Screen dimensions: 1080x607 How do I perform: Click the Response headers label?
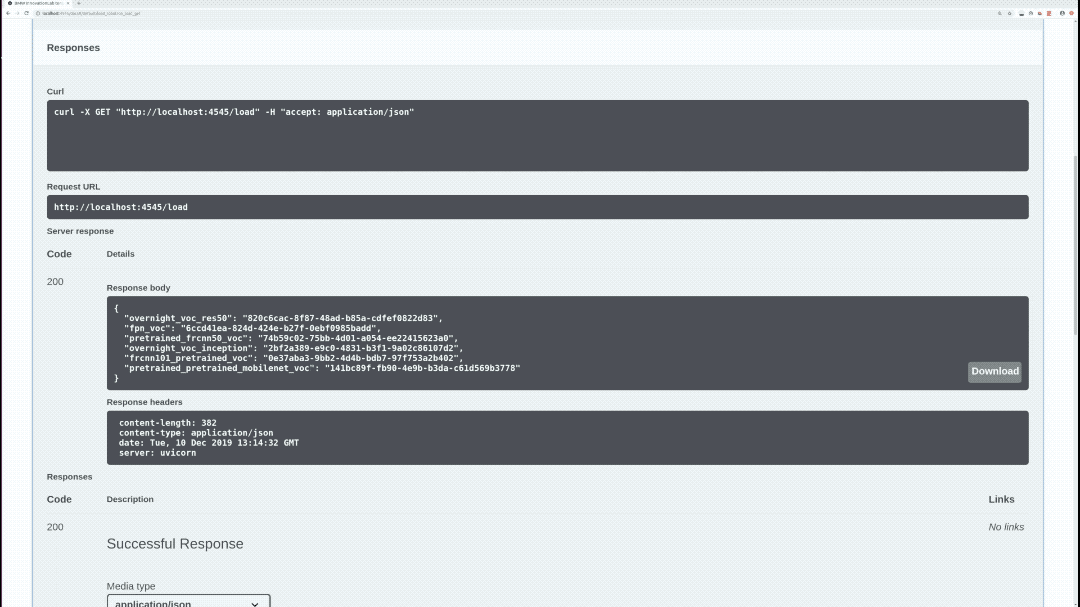145,402
